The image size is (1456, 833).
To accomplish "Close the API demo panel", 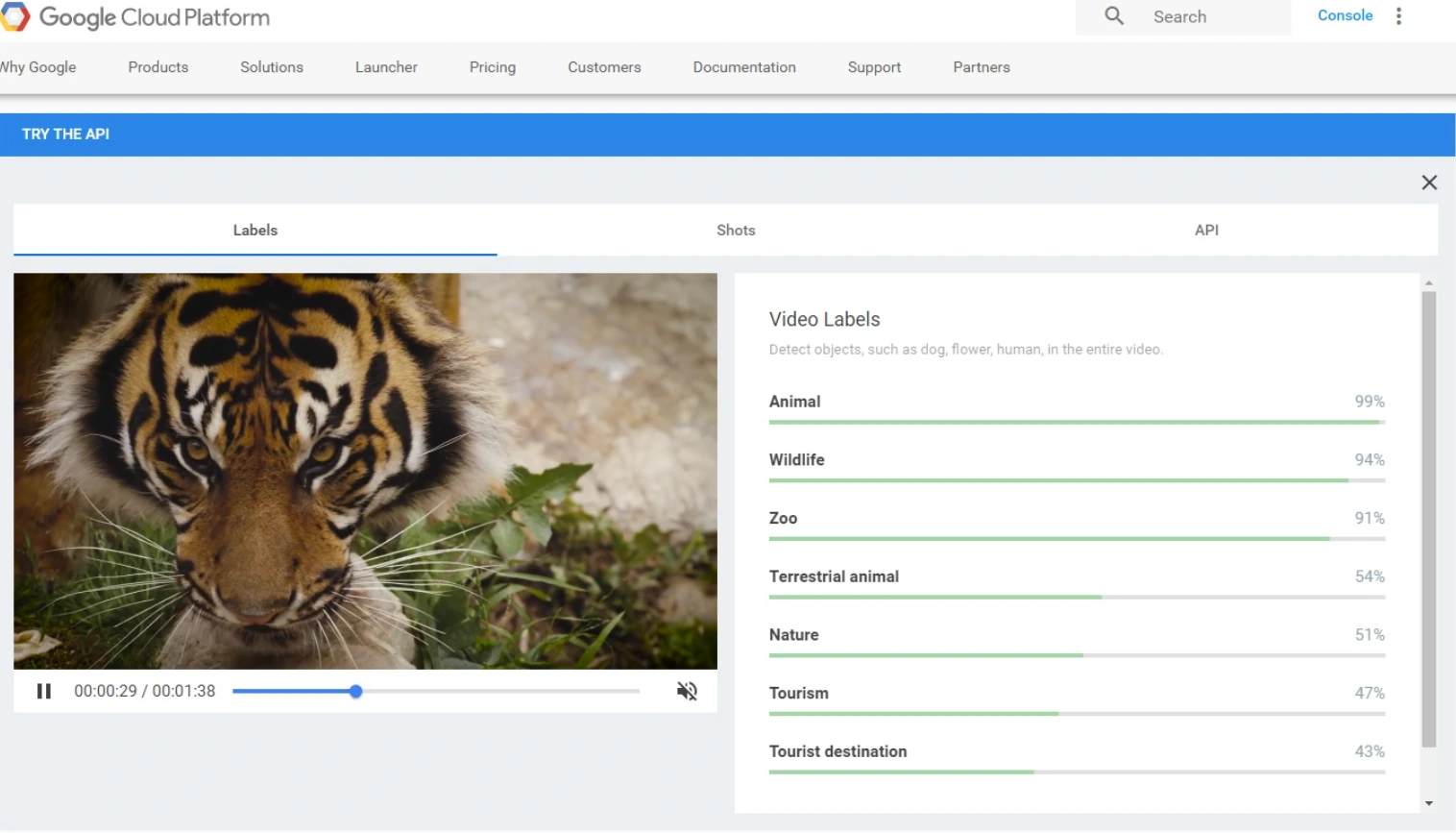I will 1429,183.
